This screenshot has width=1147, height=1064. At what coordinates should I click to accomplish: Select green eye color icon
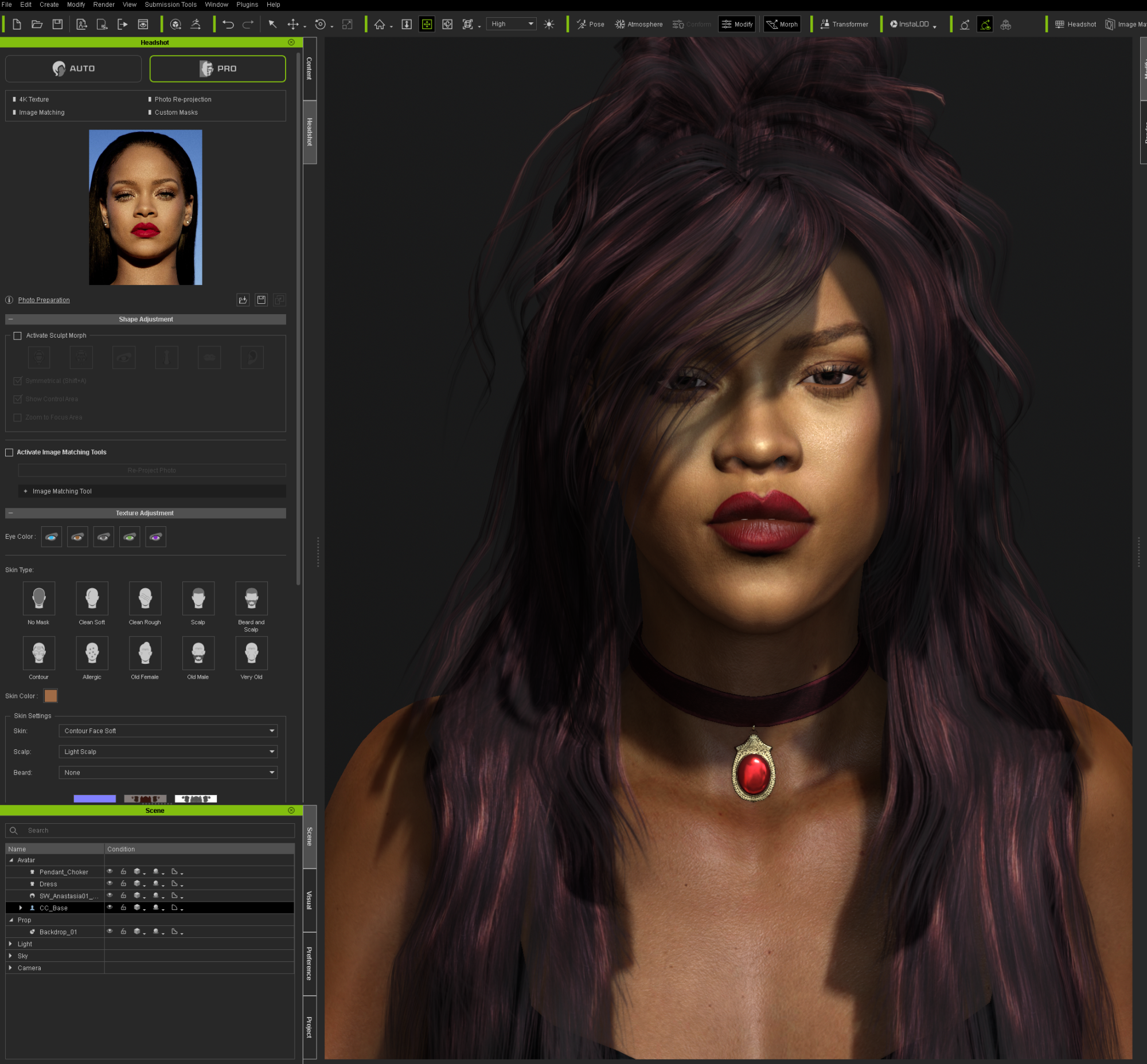tap(130, 537)
